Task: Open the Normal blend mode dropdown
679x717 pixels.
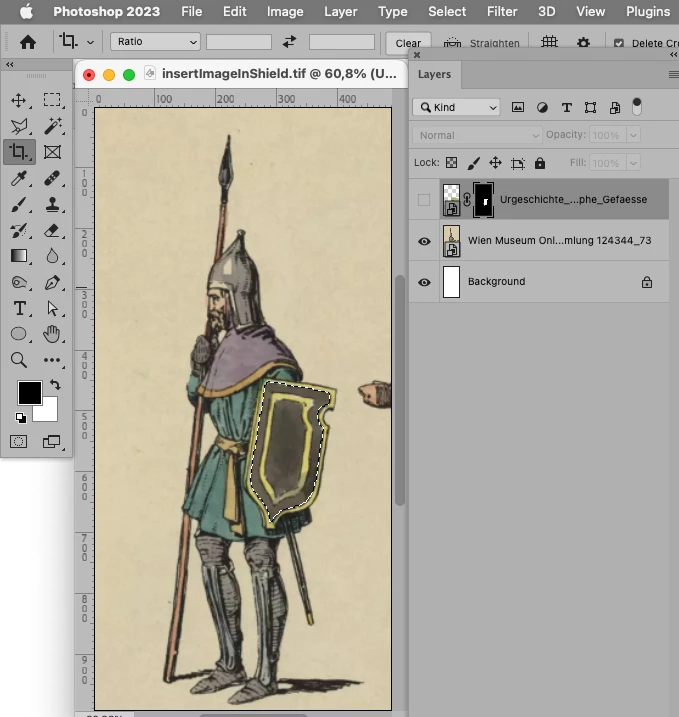Action: point(477,135)
